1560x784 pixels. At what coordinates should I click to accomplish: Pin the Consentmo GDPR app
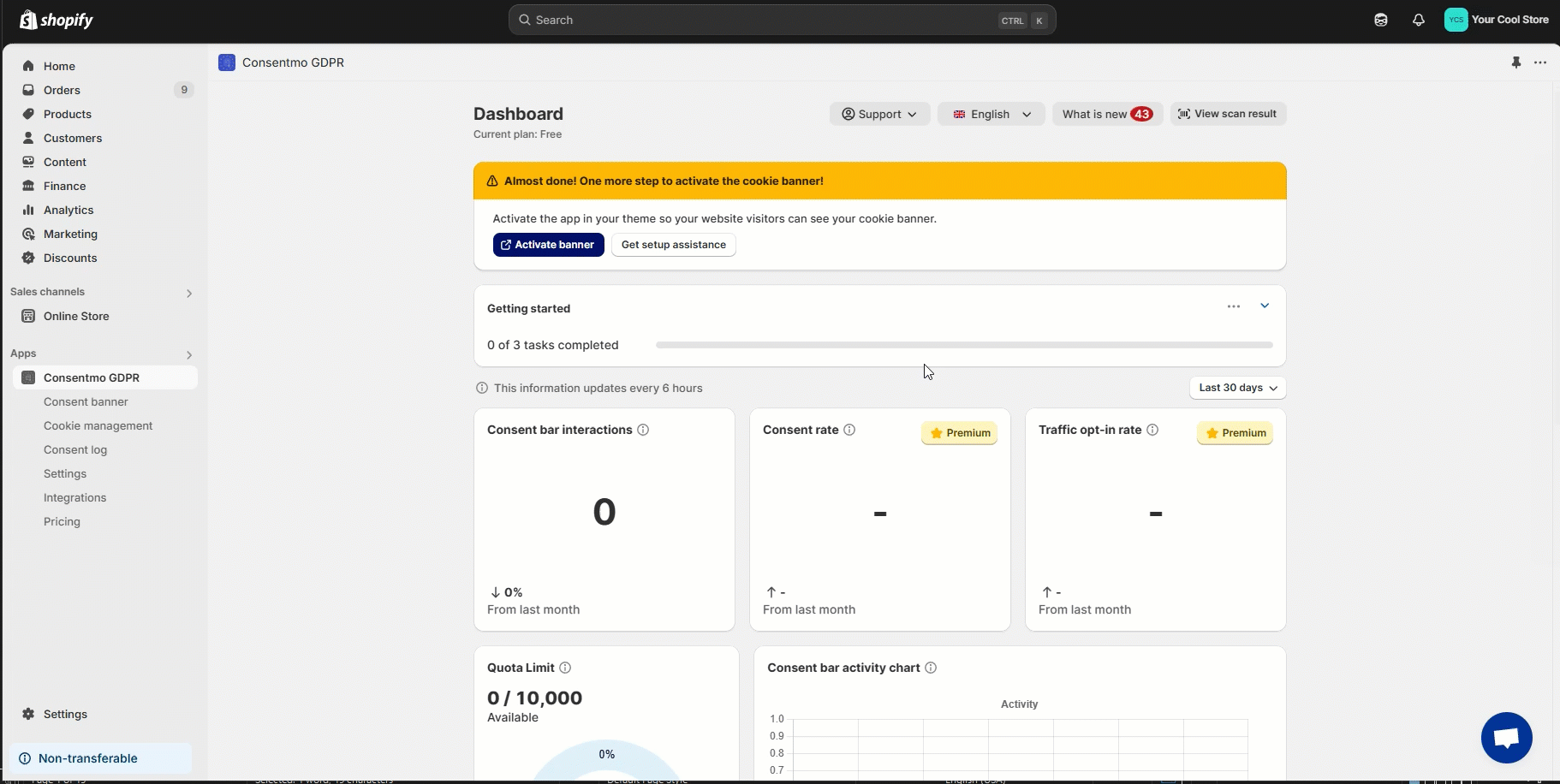tap(1516, 62)
